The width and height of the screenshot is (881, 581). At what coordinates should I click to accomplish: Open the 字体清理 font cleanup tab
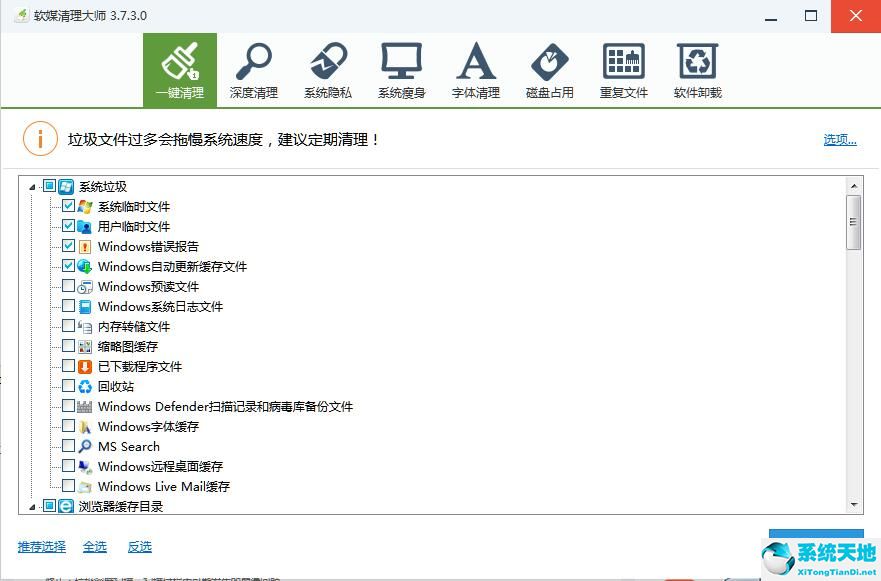pos(475,70)
